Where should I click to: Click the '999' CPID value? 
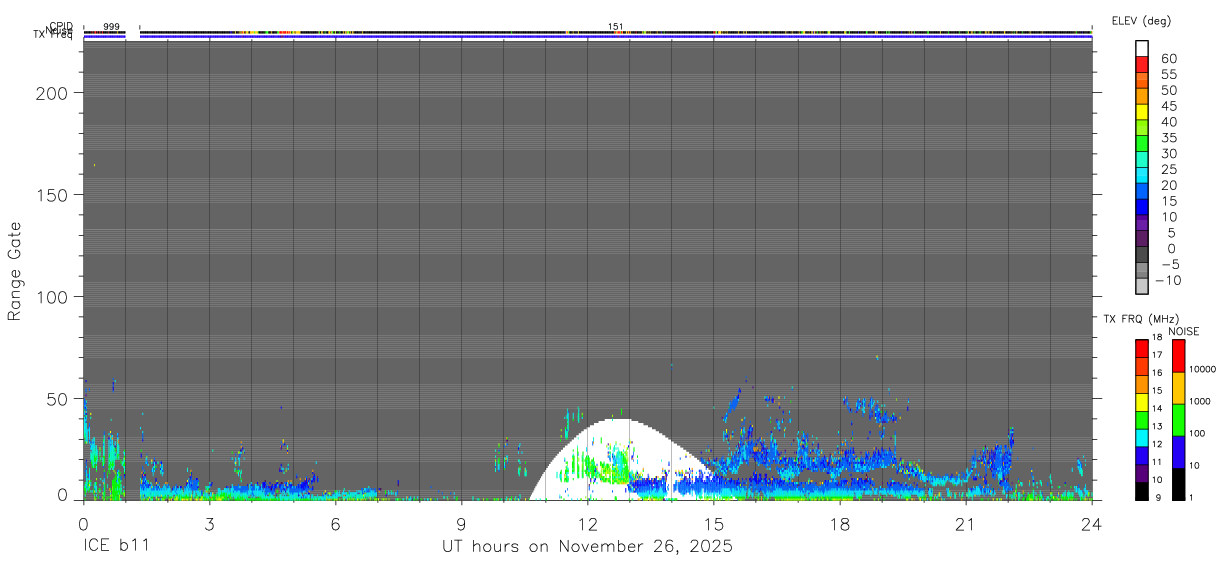pos(111,26)
